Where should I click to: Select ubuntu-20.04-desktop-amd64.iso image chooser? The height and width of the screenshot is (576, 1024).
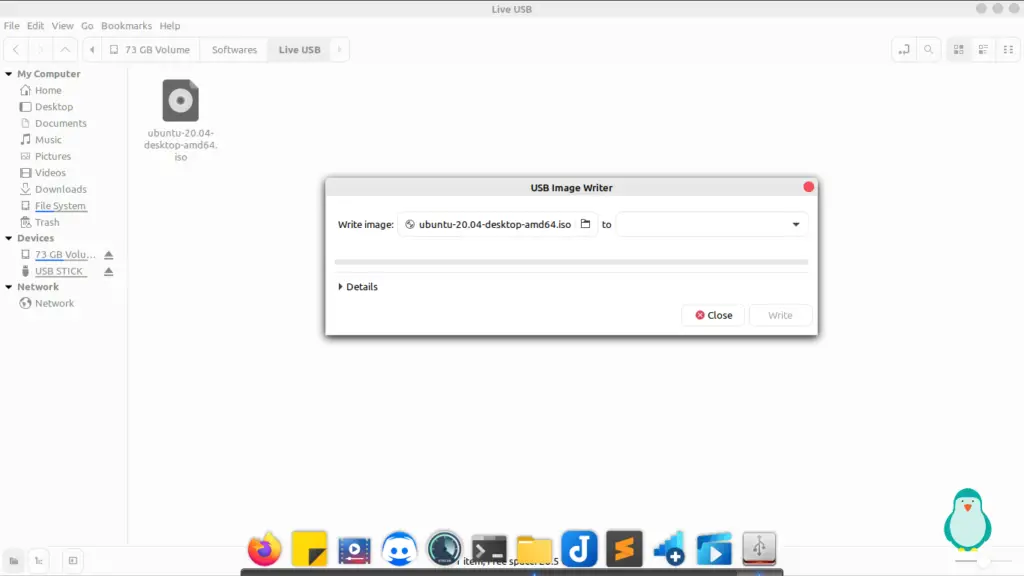tap(498, 224)
